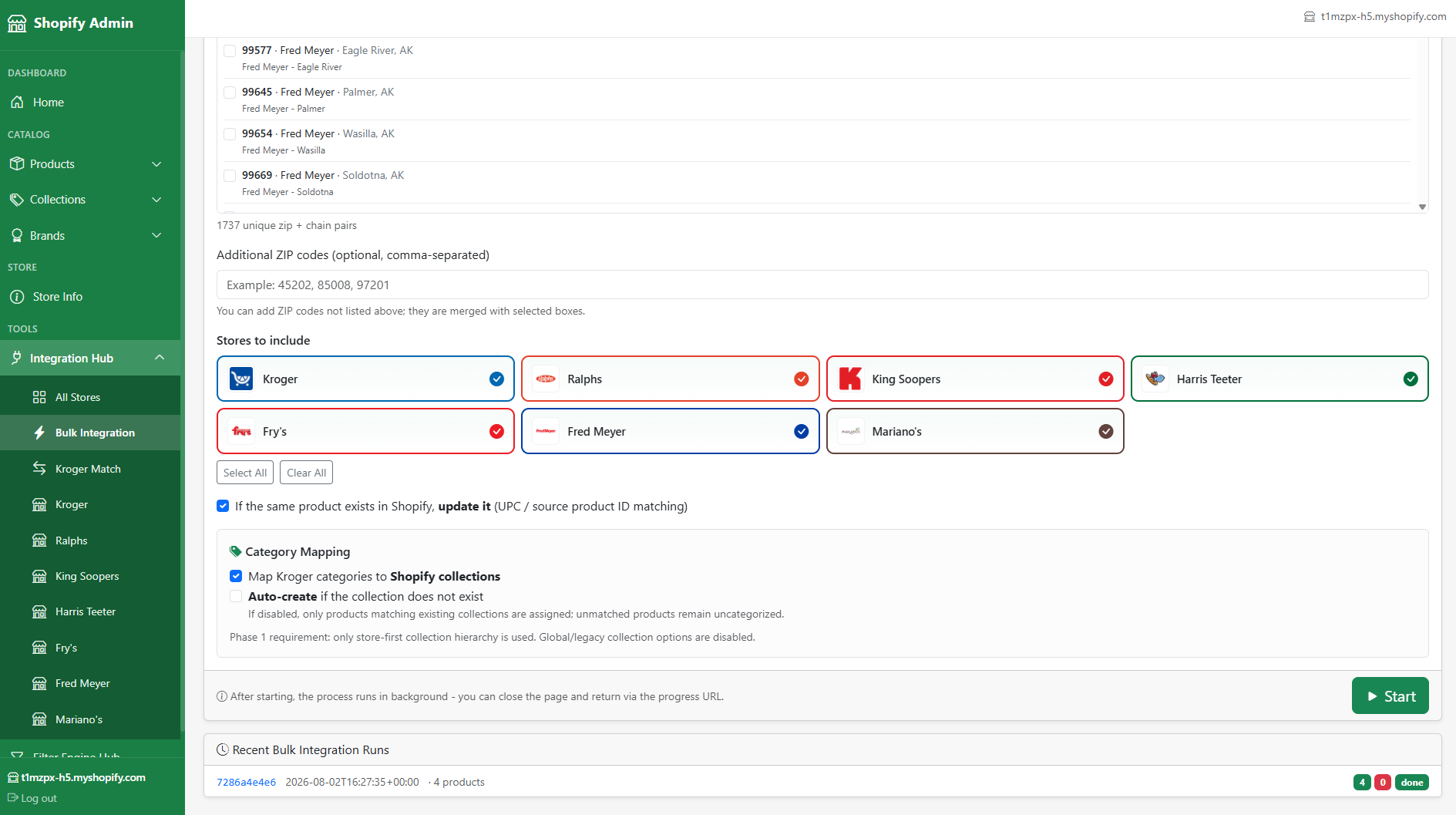Deselect the Harris Teeter card checkmark

1411,379
